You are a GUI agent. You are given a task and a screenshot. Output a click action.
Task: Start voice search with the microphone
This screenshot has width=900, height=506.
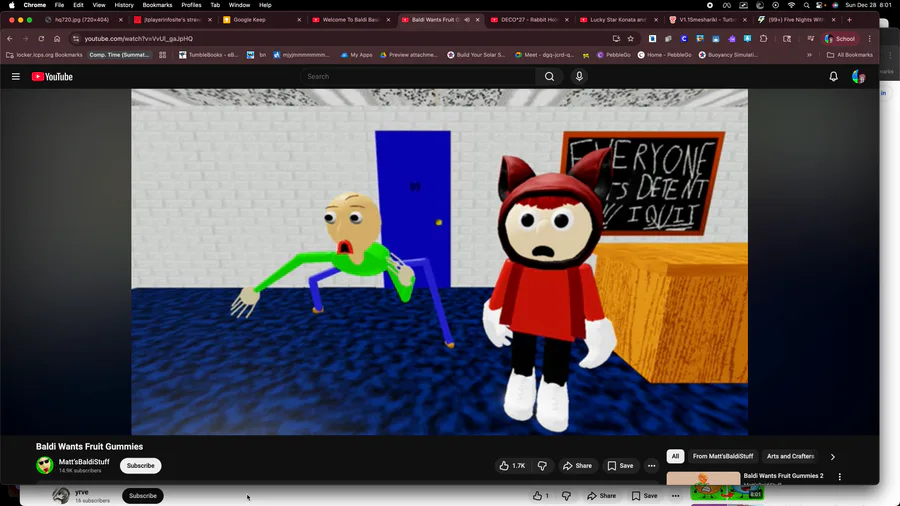579,76
